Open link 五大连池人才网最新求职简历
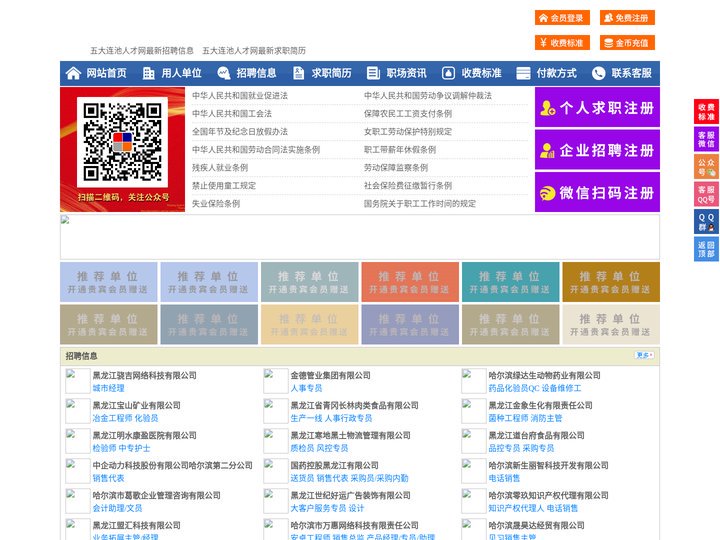The image size is (720, 540). tap(254, 51)
